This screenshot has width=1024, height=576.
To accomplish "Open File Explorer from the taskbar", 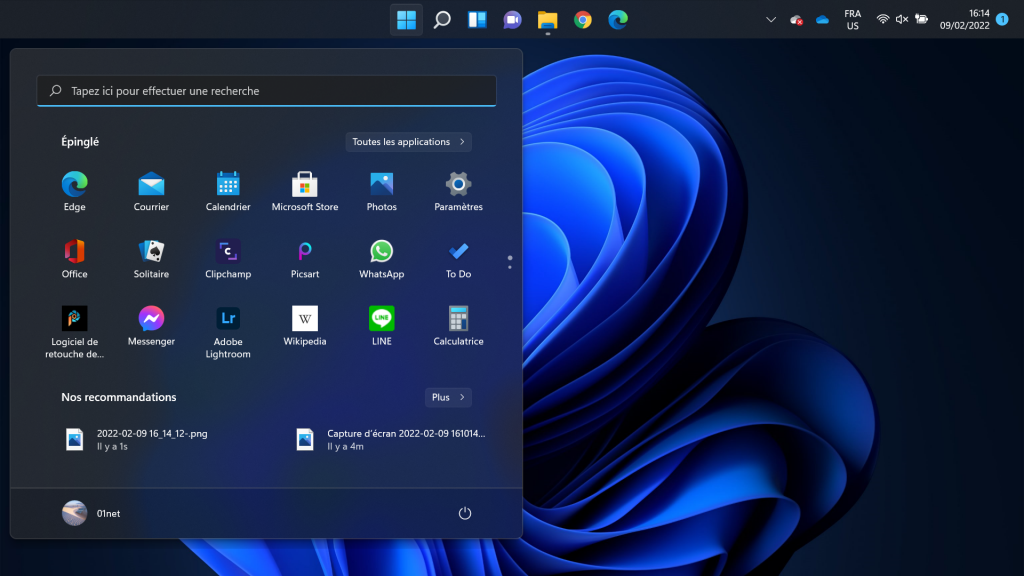I will 547,19.
